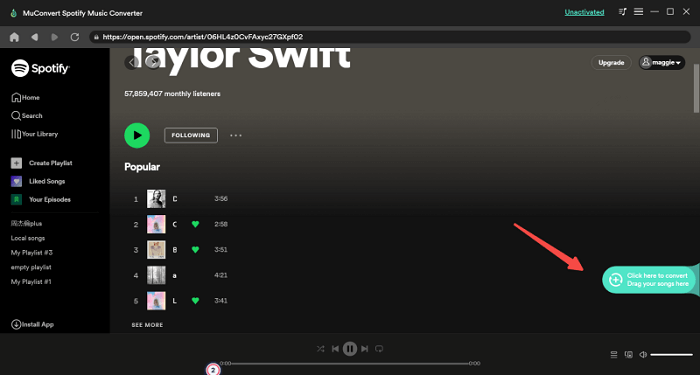Click the address bar URL field
Image resolution: width=700 pixels, height=375 pixels.
[x=390, y=37]
